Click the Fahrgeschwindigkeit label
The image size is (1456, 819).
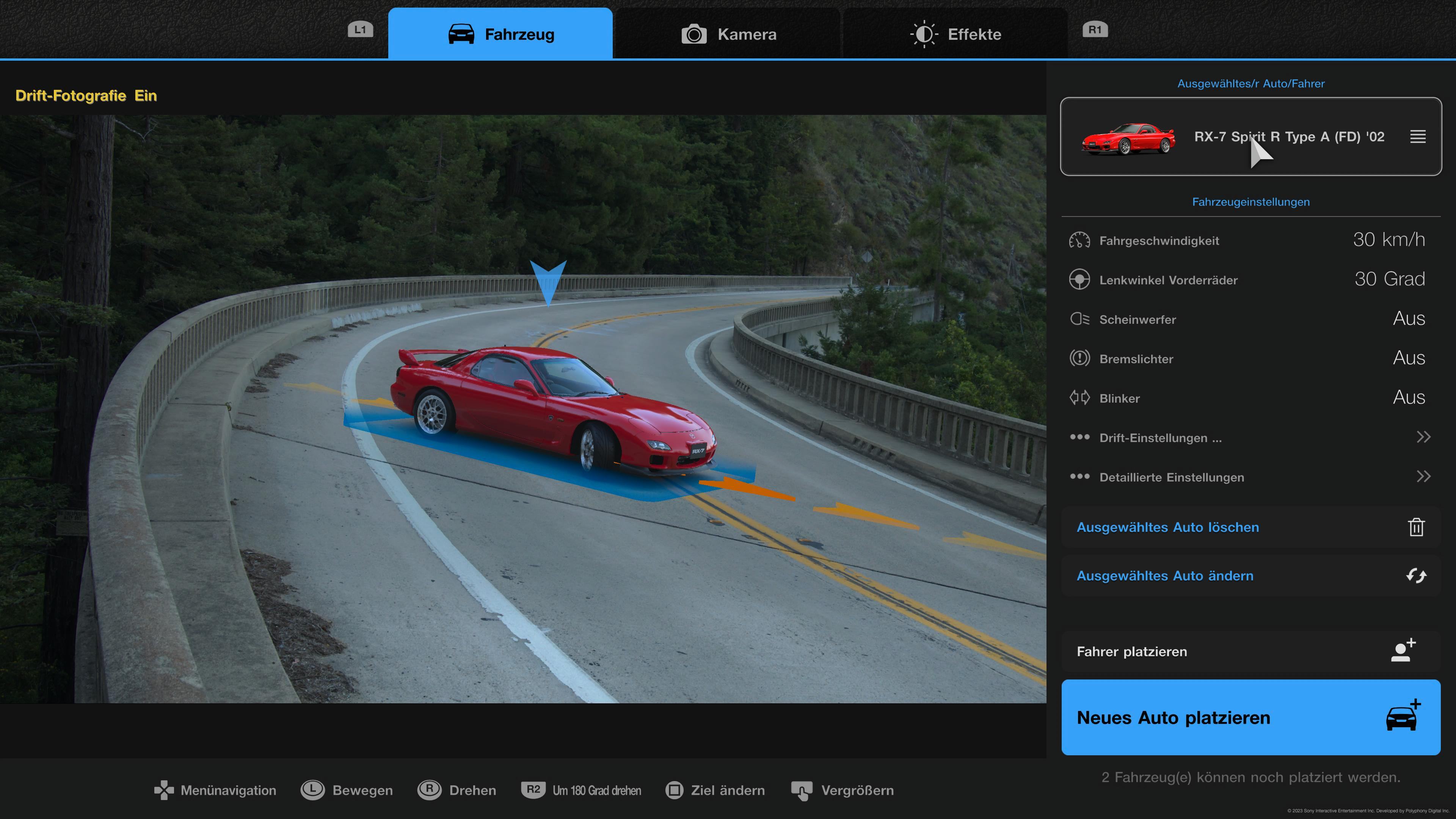tap(1159, 241)
